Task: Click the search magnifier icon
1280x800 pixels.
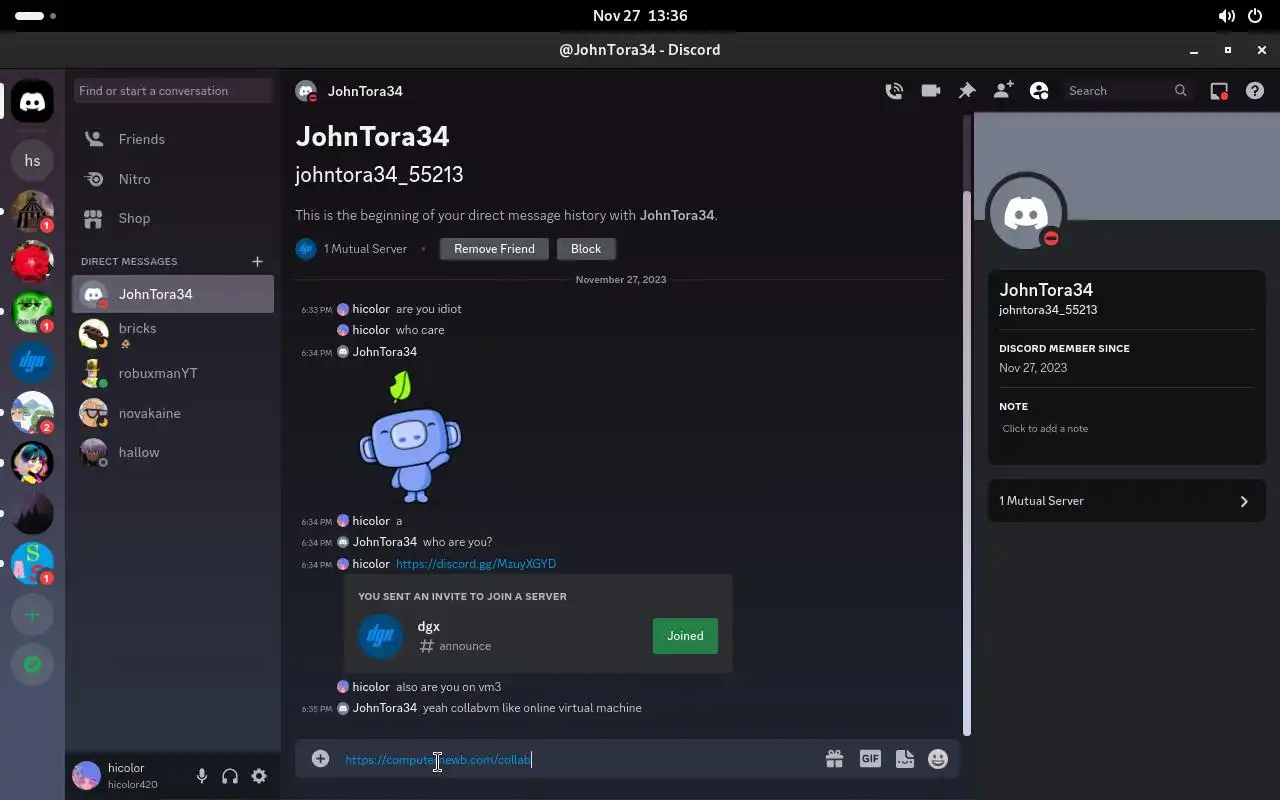Action: 1181,91
